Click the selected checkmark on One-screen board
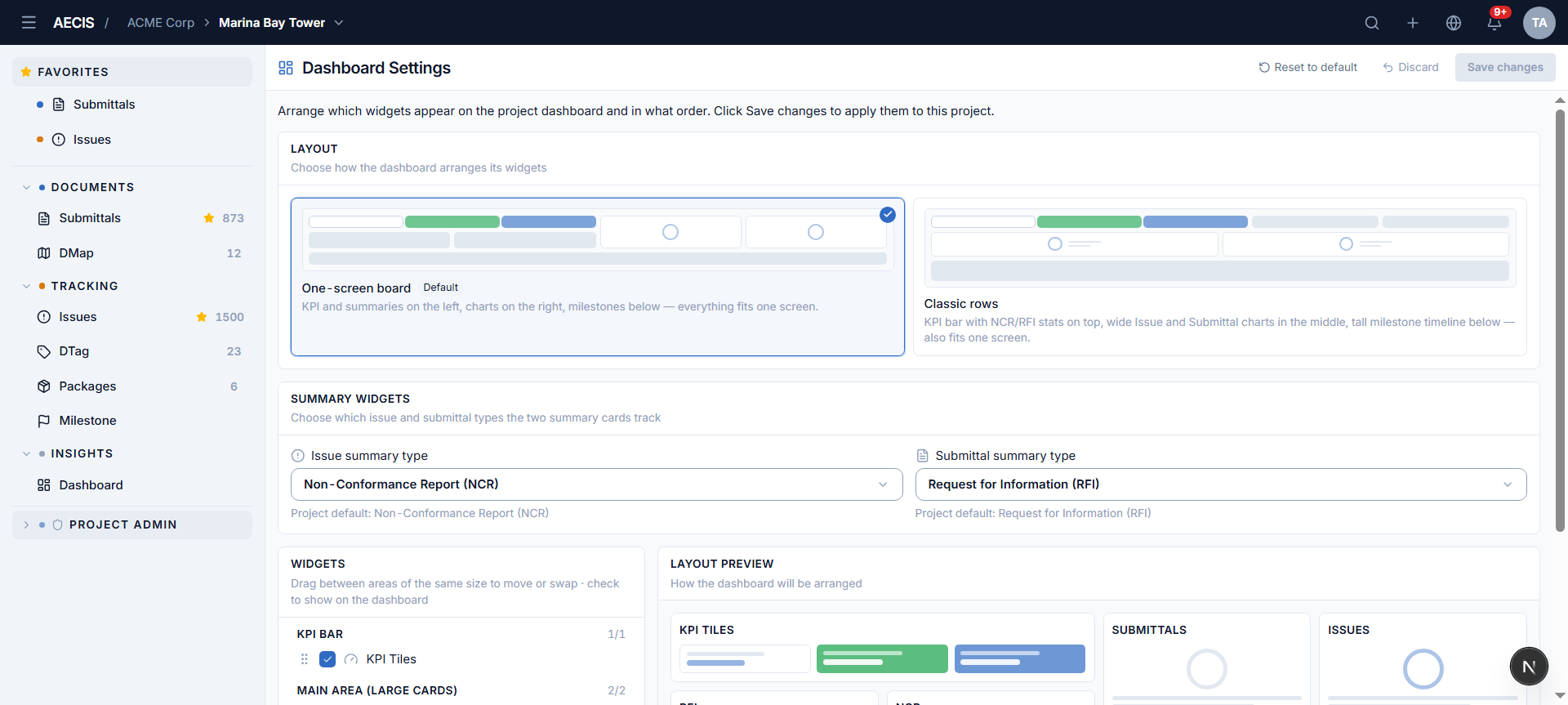 coord(888,215)
